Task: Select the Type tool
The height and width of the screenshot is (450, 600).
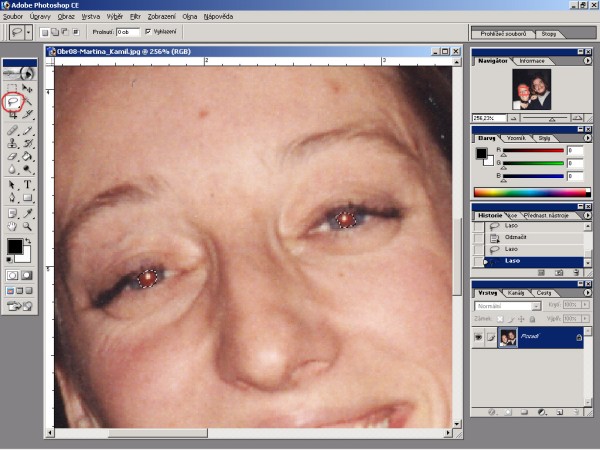Action: tap(28, 185)
